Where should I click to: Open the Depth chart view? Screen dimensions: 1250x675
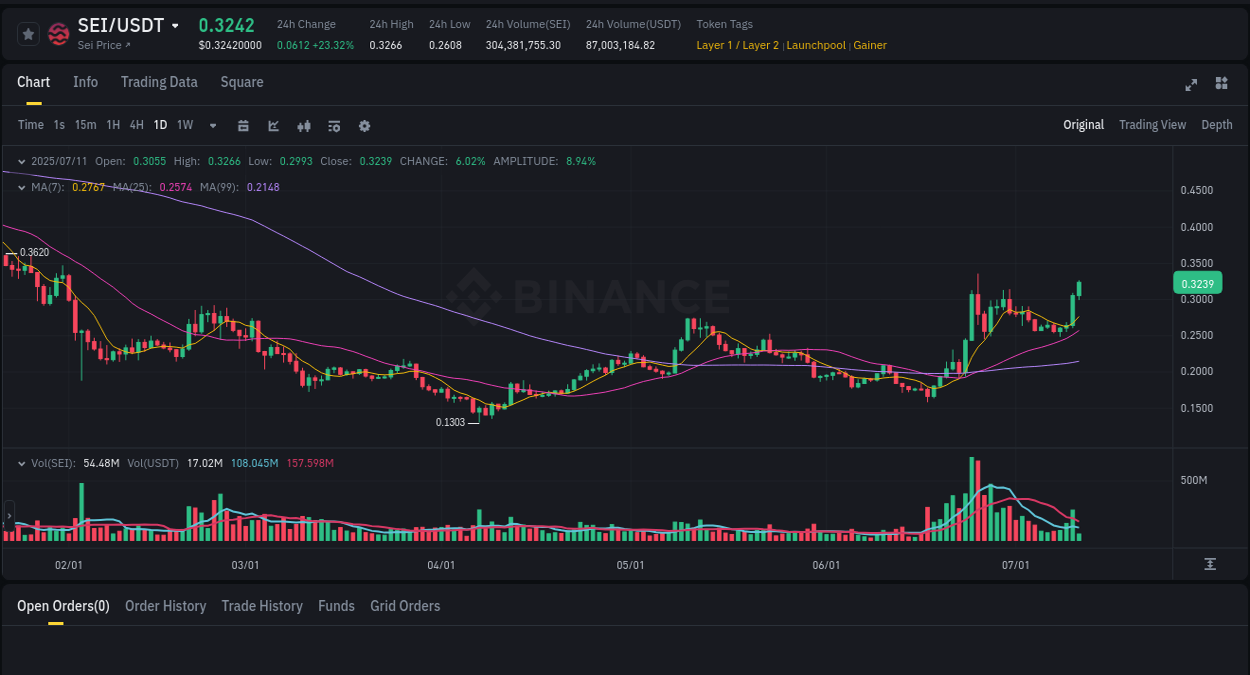1217,124
